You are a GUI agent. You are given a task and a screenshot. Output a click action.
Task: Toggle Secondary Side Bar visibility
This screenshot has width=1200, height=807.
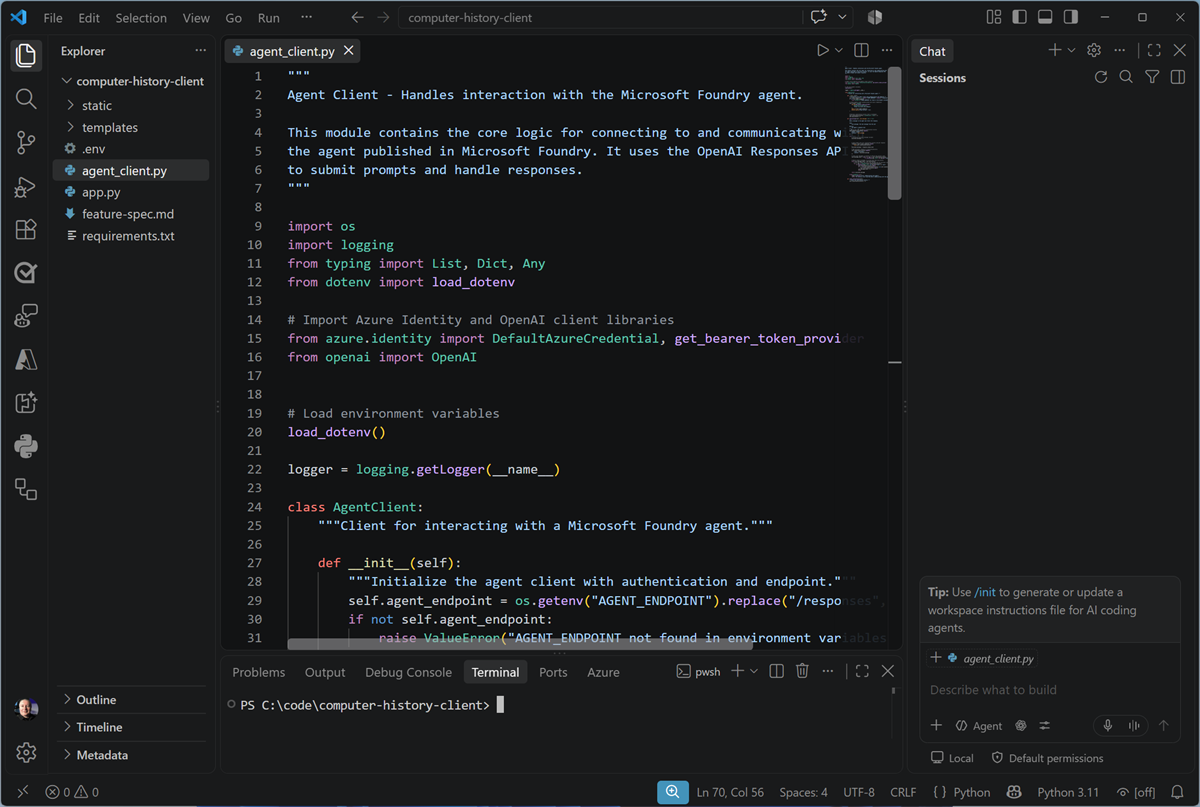tap(1071, 17)
